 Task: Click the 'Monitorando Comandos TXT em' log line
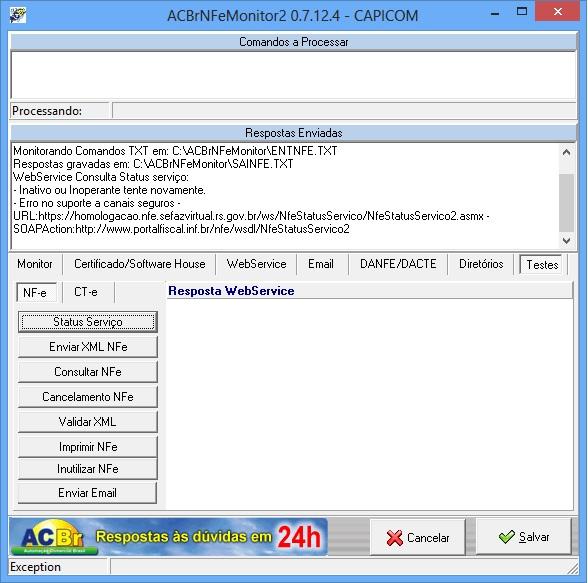click(175, 151)
